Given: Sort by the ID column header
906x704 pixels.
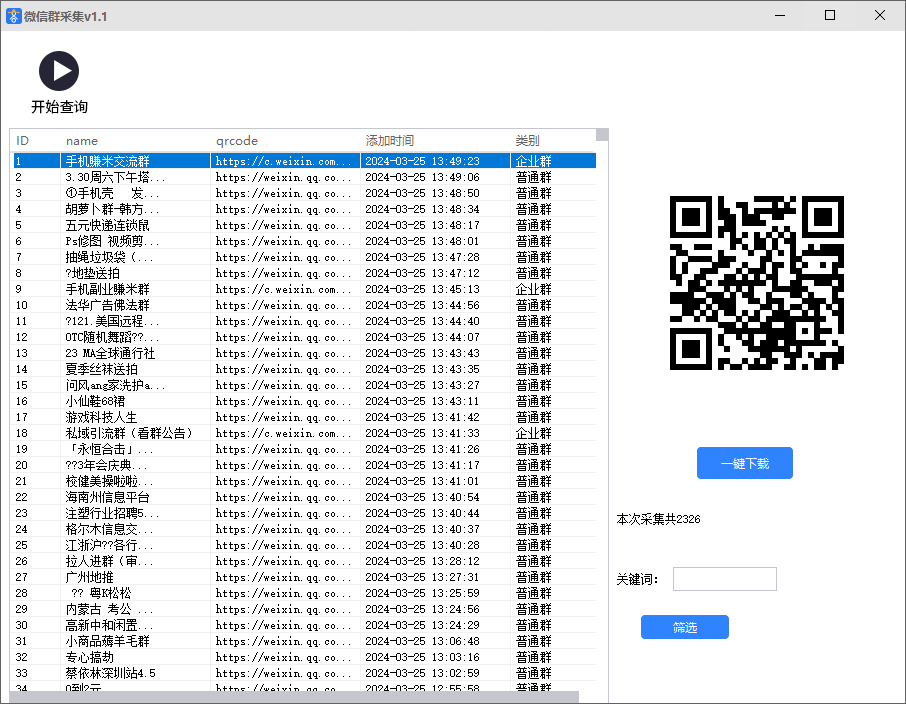Looking at the screenshot, I should 23,141.
